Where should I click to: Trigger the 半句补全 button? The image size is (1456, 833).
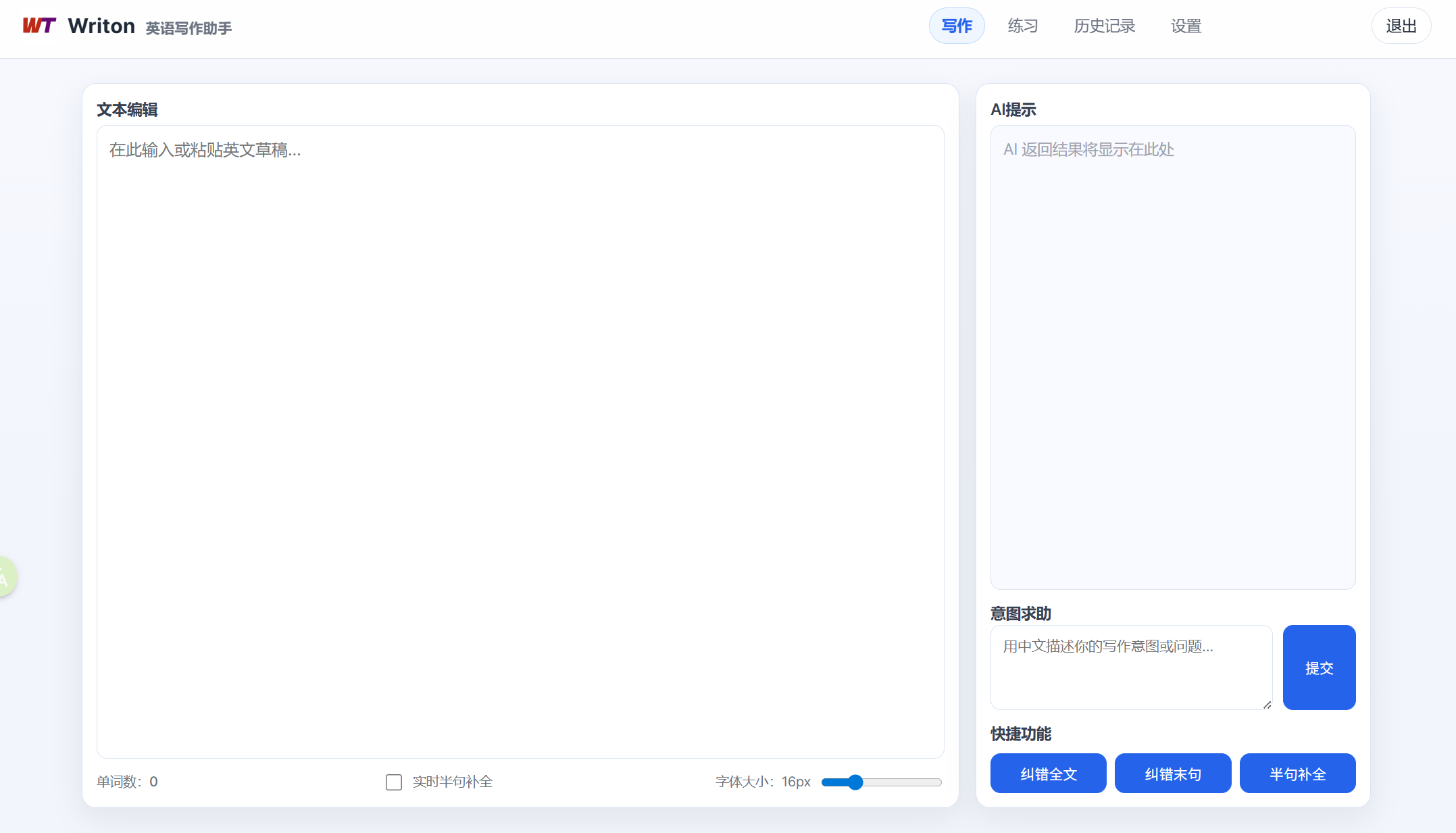[1297, 774]
